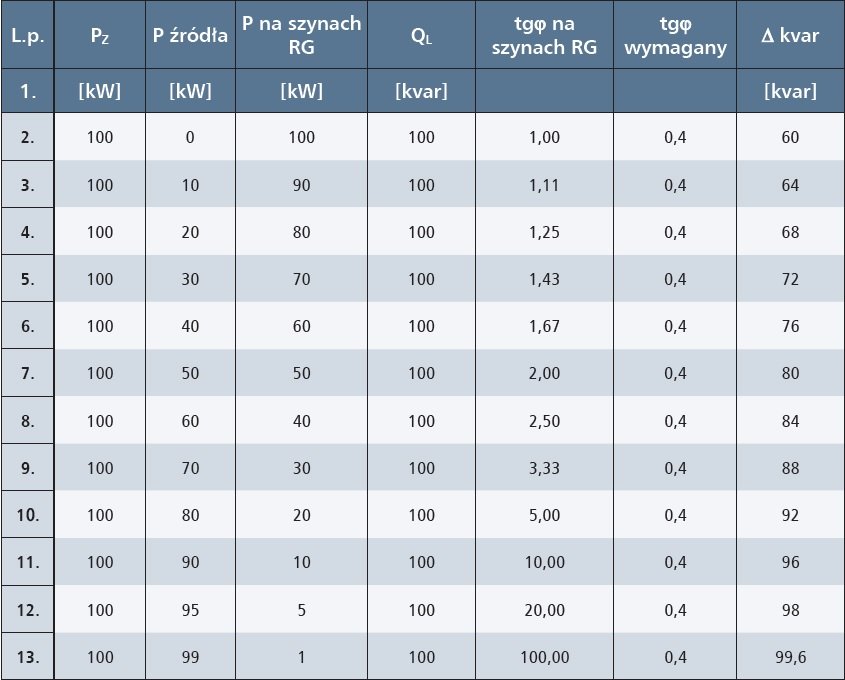
Task: Click the 'P źródła' column header
Action: (x=190, y=36)
